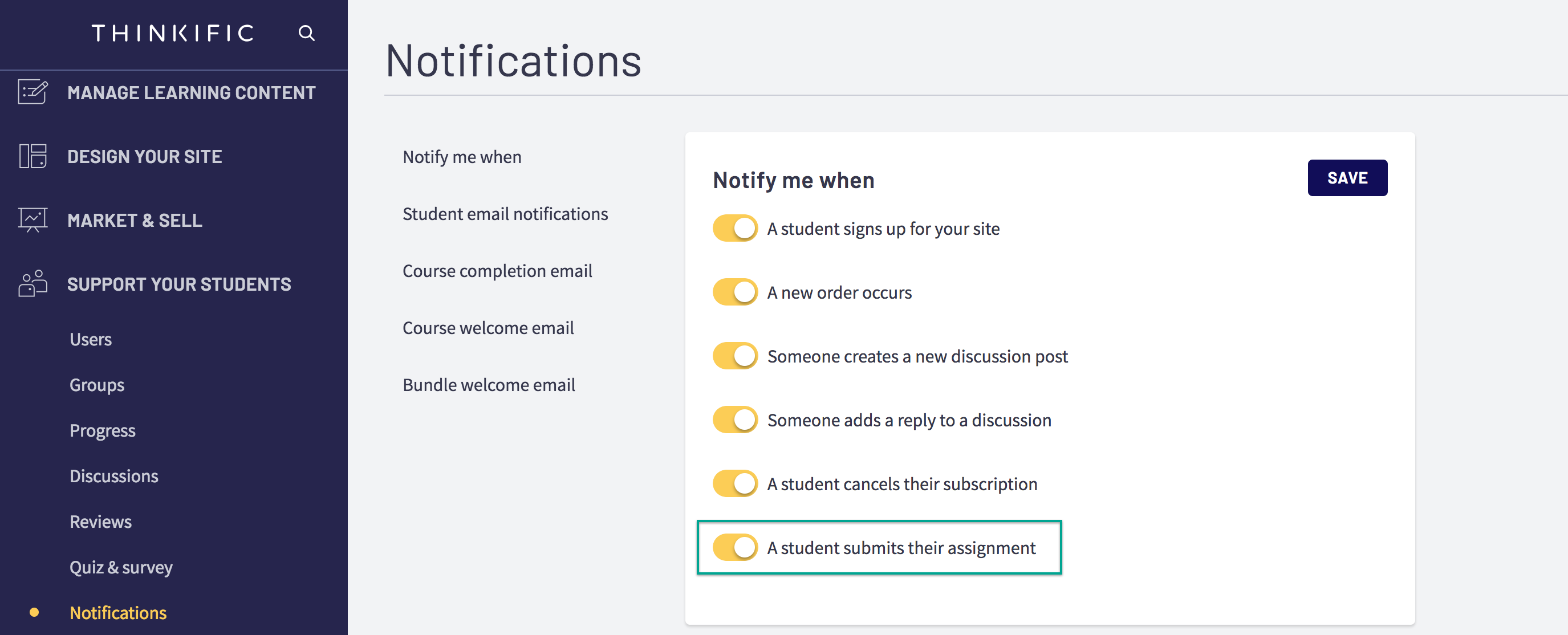The height and width of the screenshot is (635, 1568).
Task: Open the Discussions page
Action: pyautogui.click(x=115, y=475)
